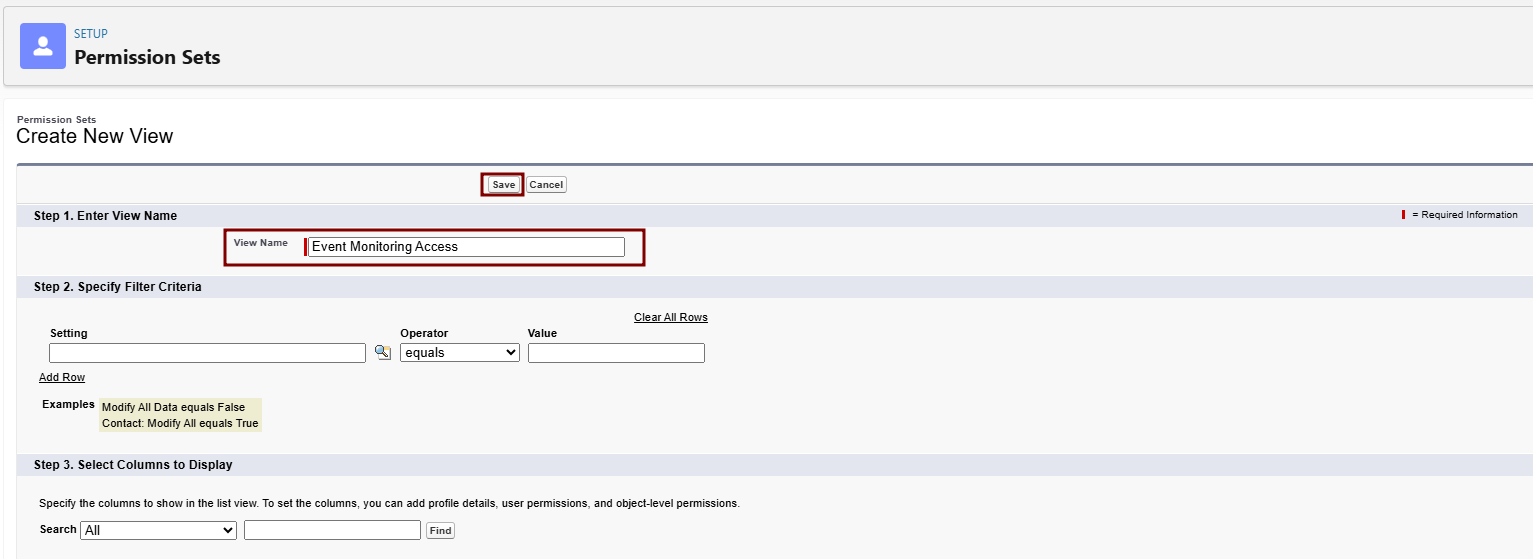Open the Setting lookup magnifier icon
The image size is (1533, 559).
click(x=382, y=353)
